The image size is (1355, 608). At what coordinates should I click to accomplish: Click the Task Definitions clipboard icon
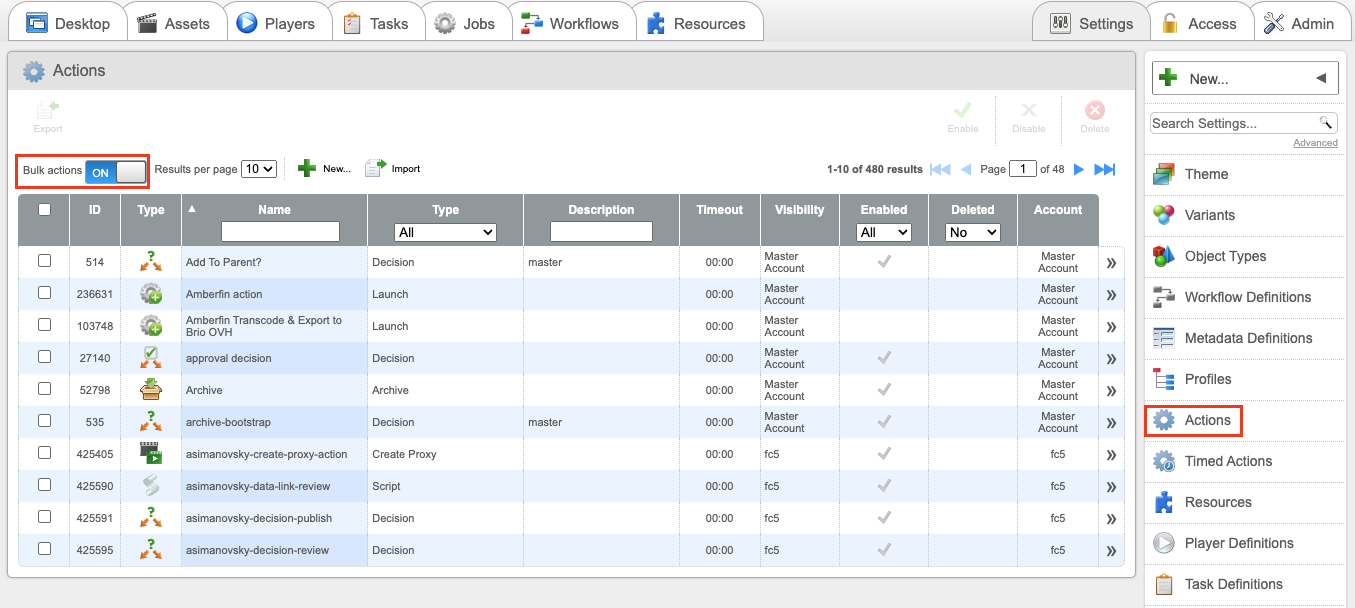tap(1163, 584)
